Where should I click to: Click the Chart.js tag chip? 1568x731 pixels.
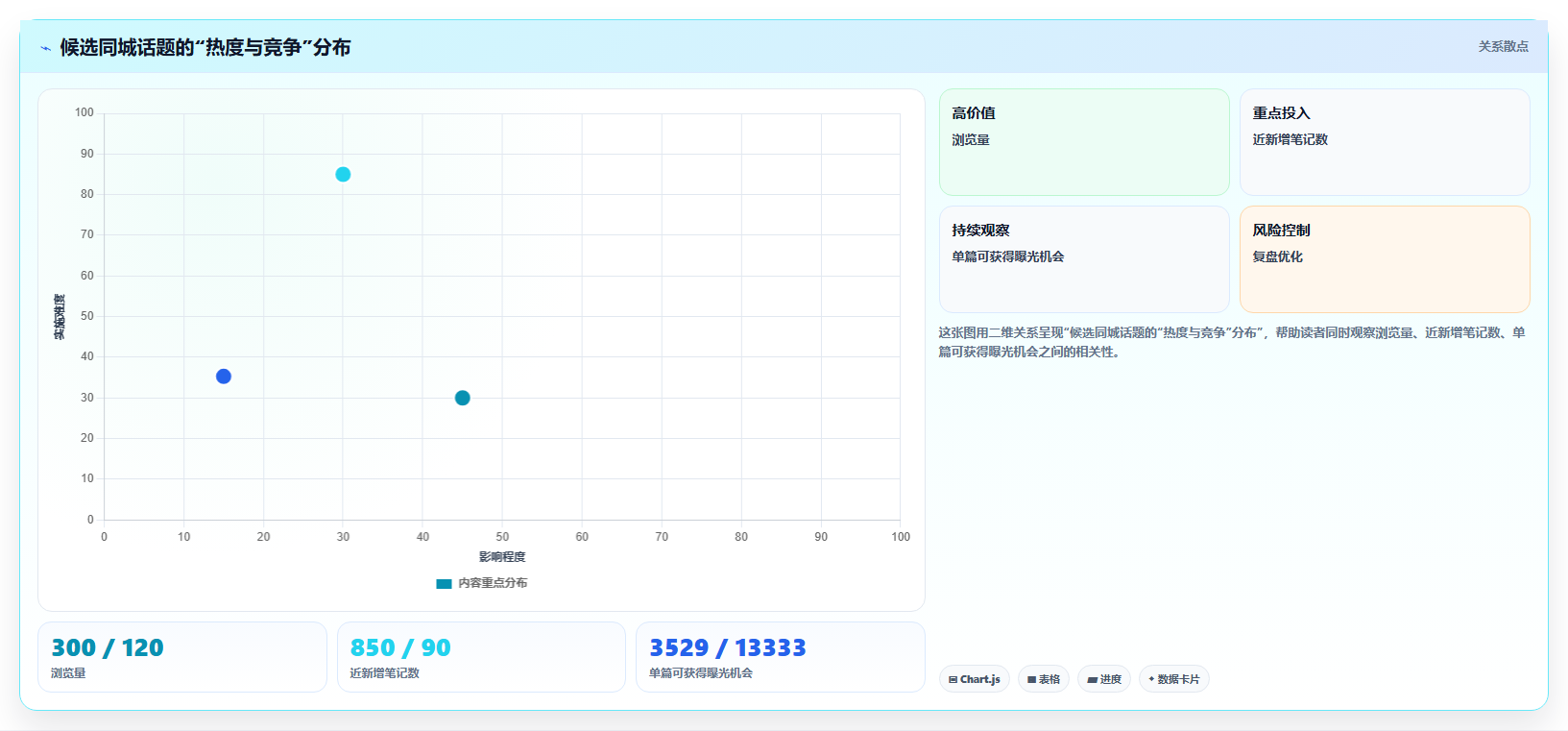coord(975,679)
